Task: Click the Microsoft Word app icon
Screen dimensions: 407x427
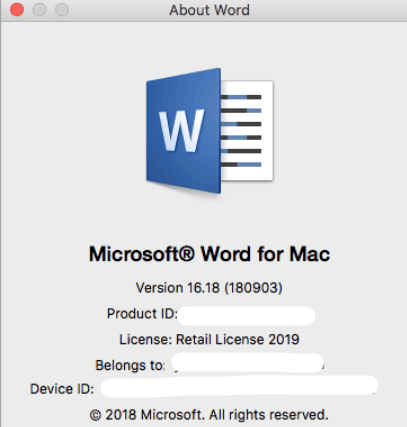Action: (210, 131)
